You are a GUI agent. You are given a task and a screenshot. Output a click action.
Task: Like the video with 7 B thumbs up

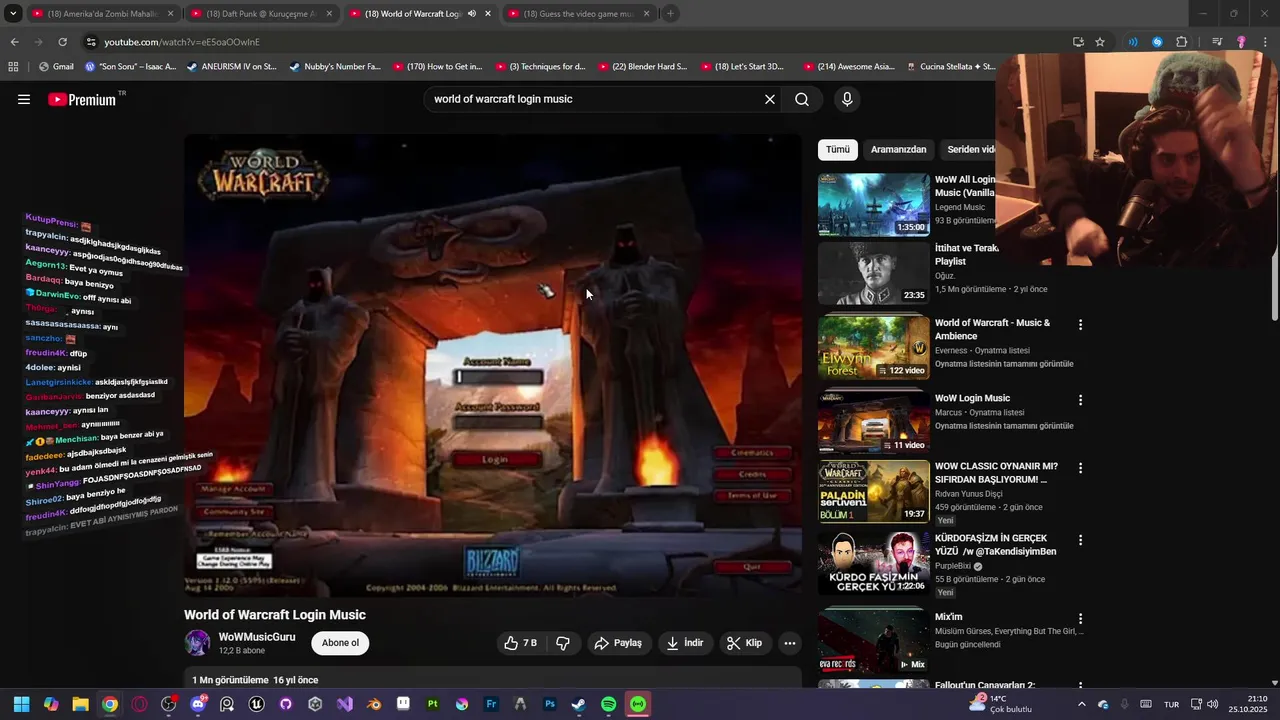pyautogui.click(x=521, y=643)
